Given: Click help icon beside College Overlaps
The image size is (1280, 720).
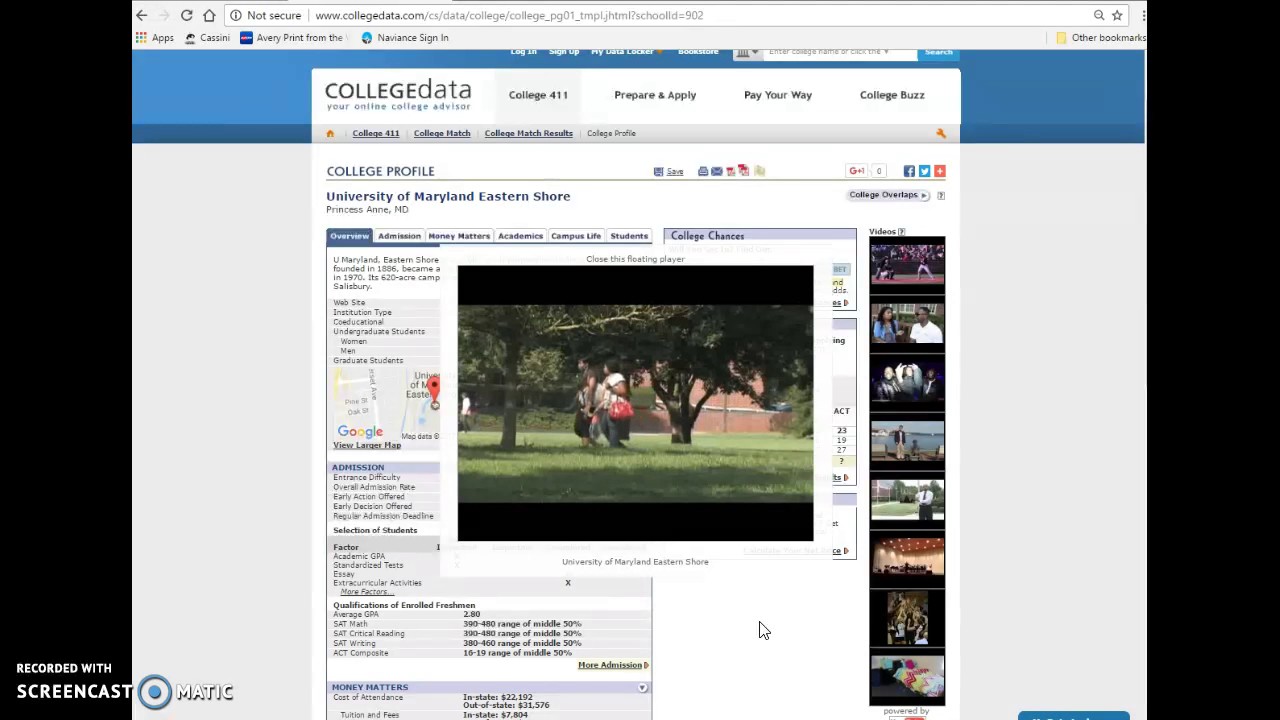Looking at the screenshot, I should point(941,196).
